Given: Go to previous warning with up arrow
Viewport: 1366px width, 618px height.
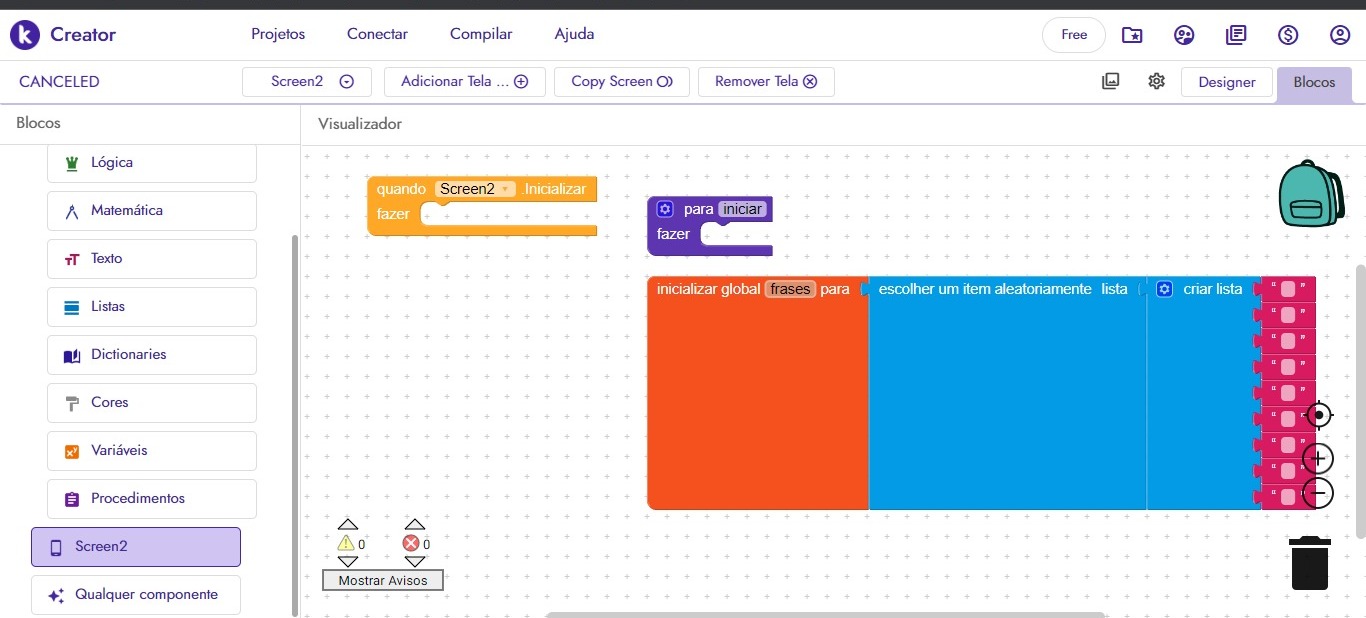Looking at the screenshot, I should 348,524.
